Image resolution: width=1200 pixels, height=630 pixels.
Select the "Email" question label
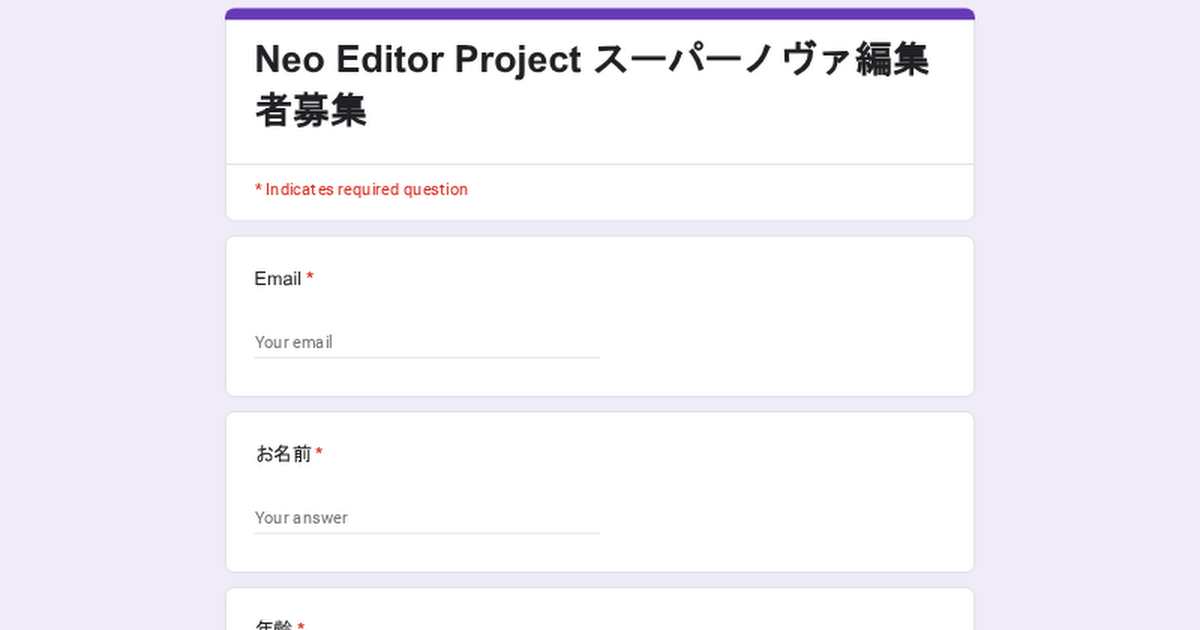[277, 279]
